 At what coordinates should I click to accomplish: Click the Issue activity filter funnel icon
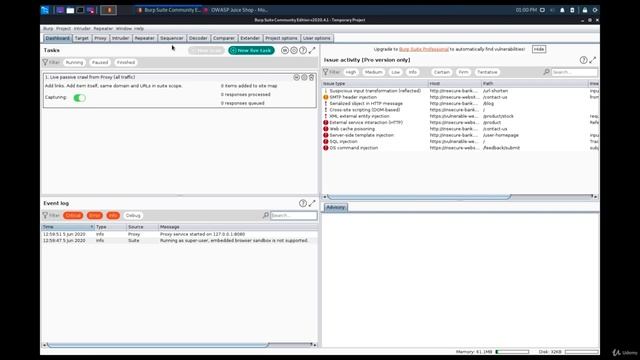[x=326, y=72]
